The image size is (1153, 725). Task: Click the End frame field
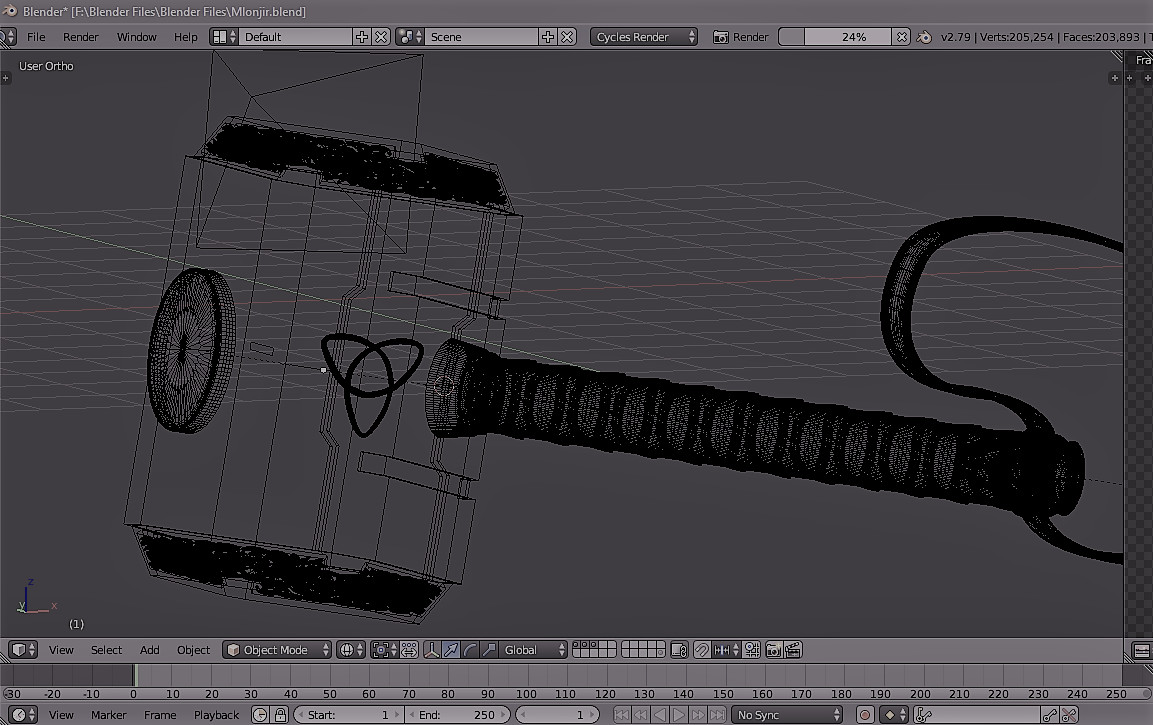[457, 715]
